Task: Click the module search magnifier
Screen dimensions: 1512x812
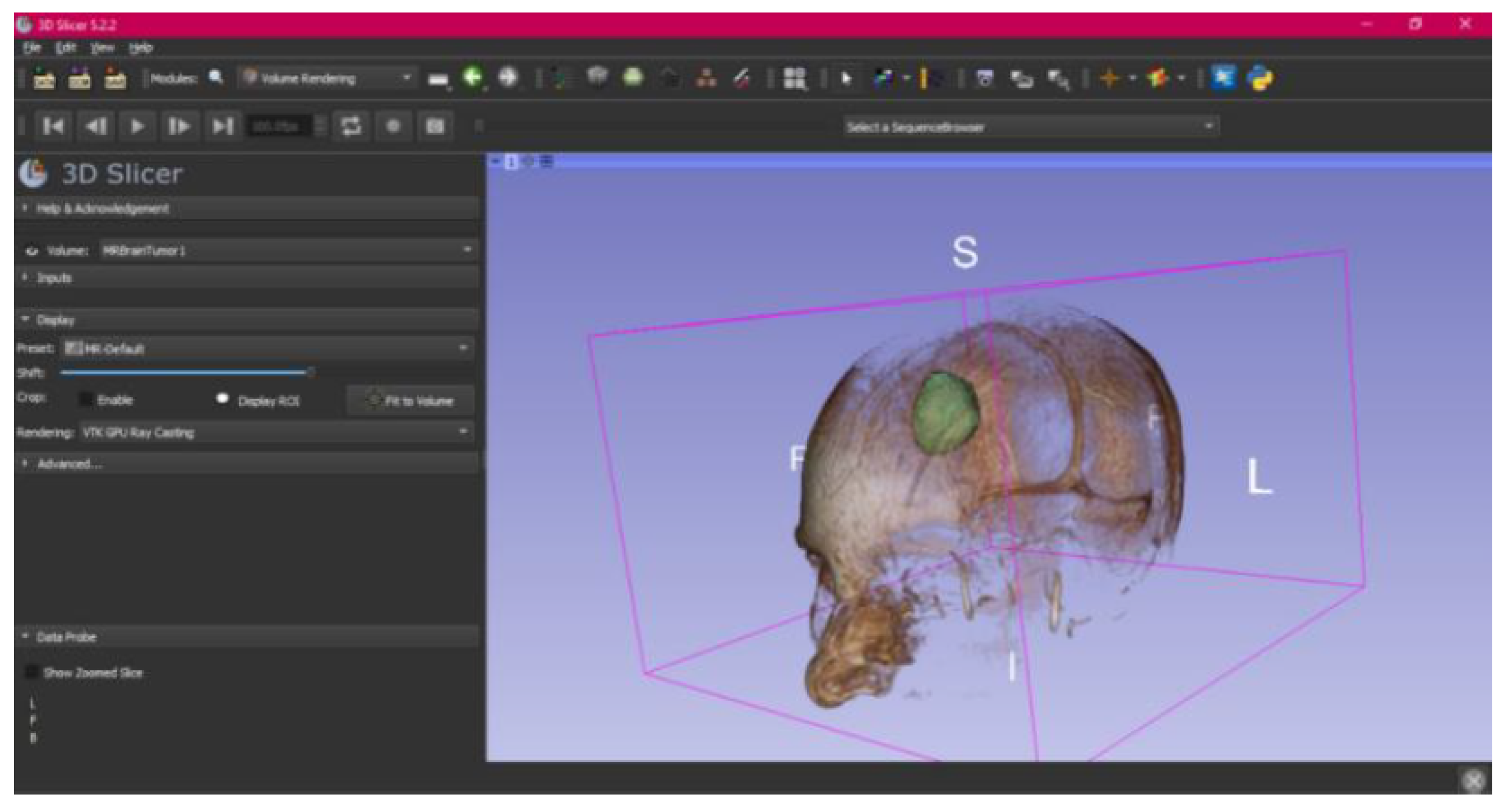Action: [216, 77]
